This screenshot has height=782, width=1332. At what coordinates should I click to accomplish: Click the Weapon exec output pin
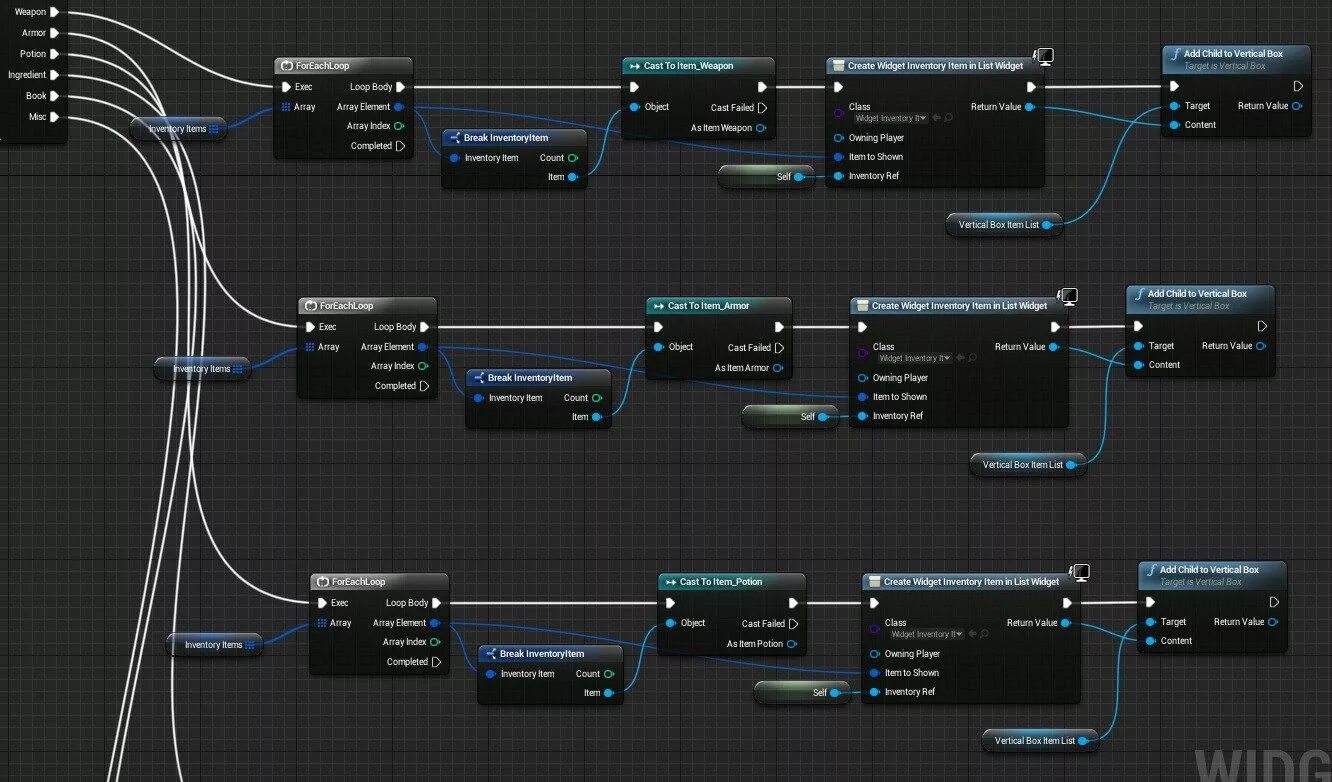(54, 12)
